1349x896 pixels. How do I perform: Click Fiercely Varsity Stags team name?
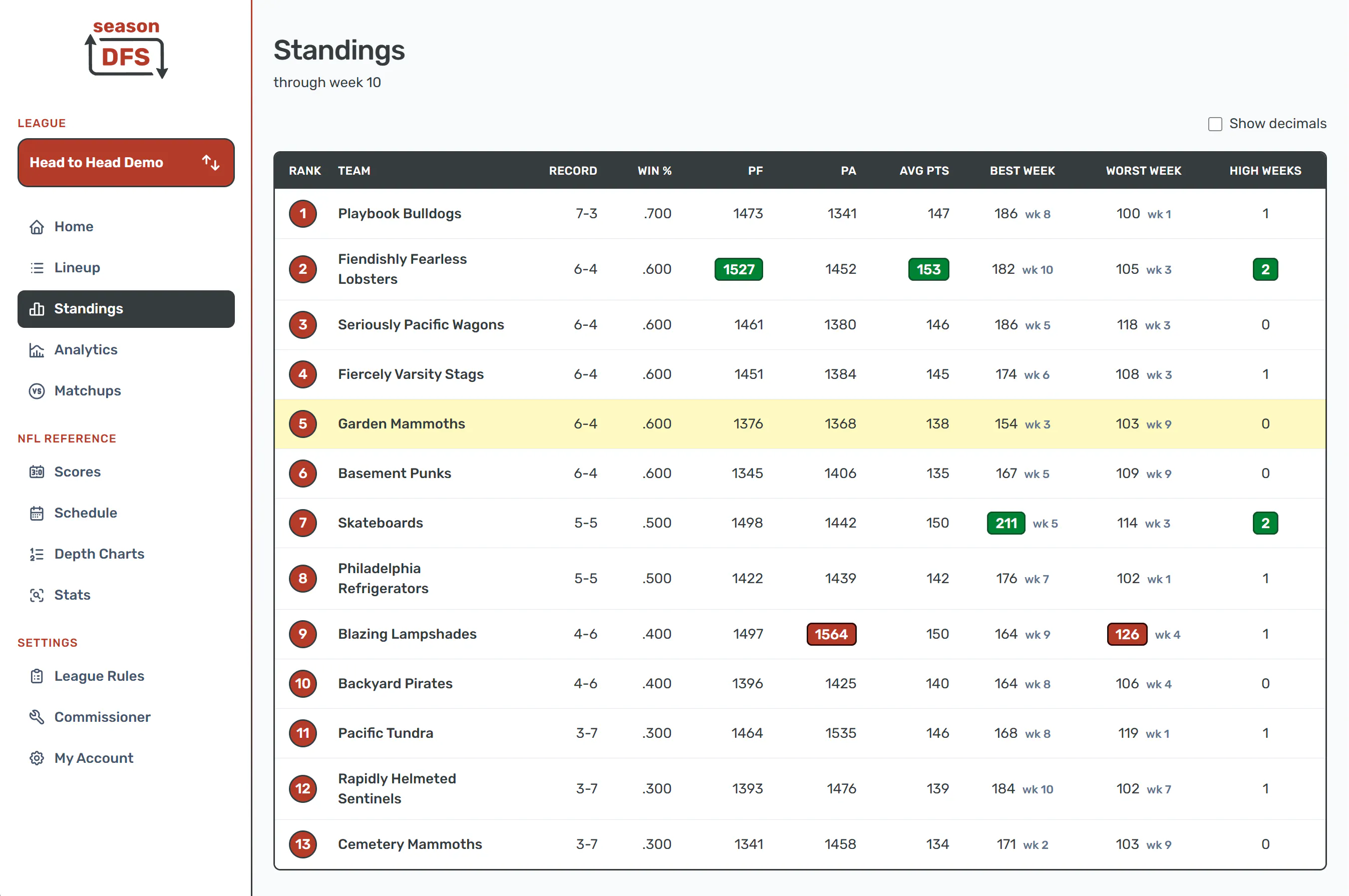411,374
